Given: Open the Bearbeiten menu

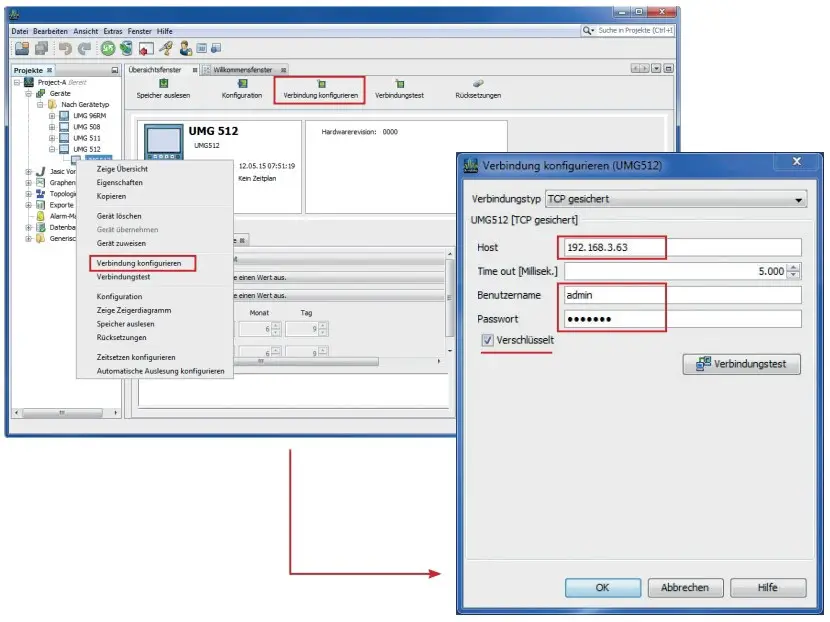Looking at the screenshot, I should 50,31.
